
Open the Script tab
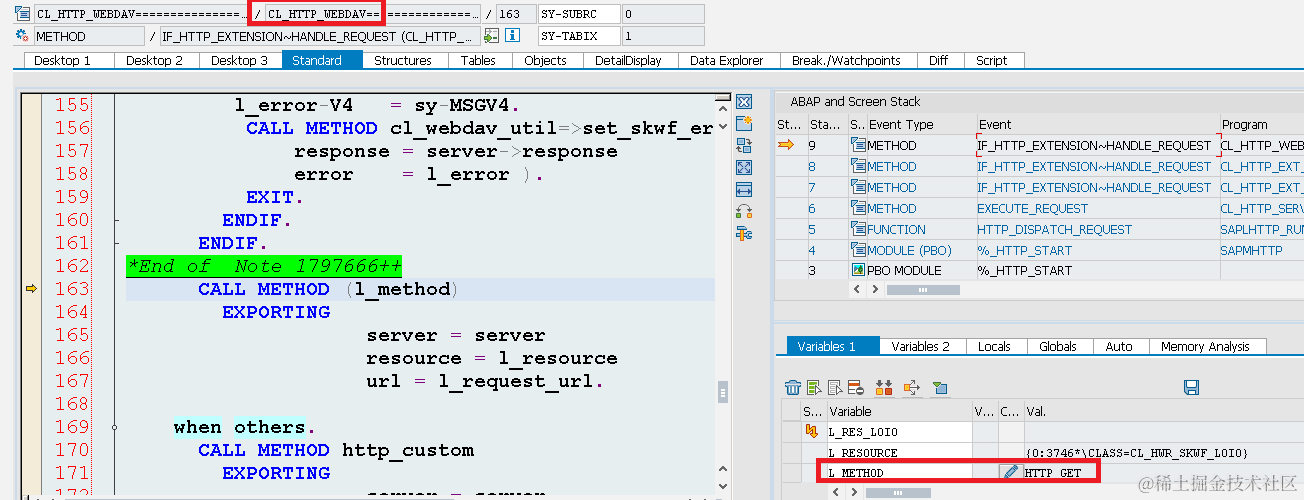pyautogui.click(x=991, y=60)
